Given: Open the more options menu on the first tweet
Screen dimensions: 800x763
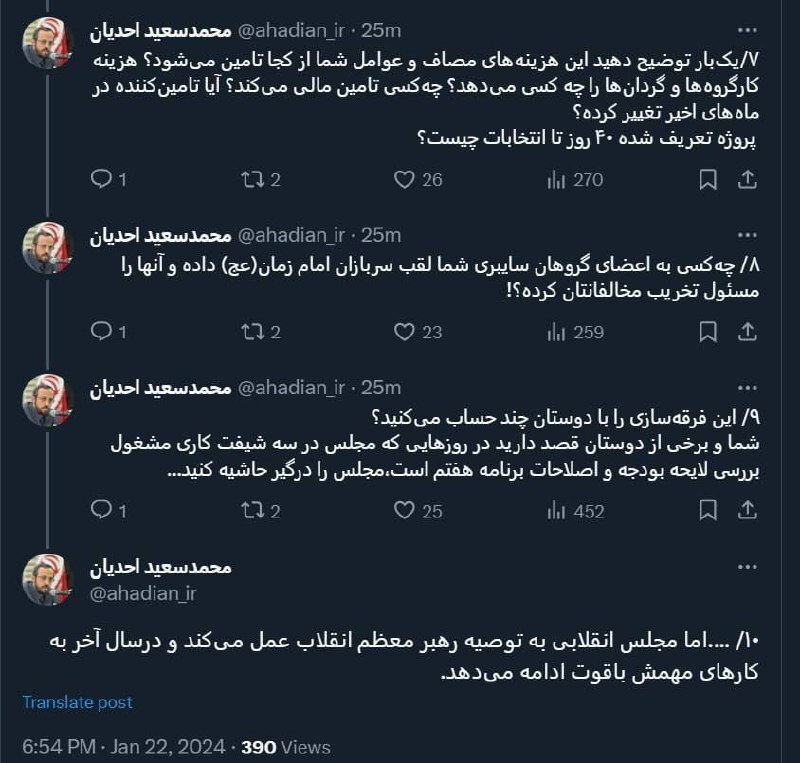Looking at the screenshot, I should tap(745, 28).
